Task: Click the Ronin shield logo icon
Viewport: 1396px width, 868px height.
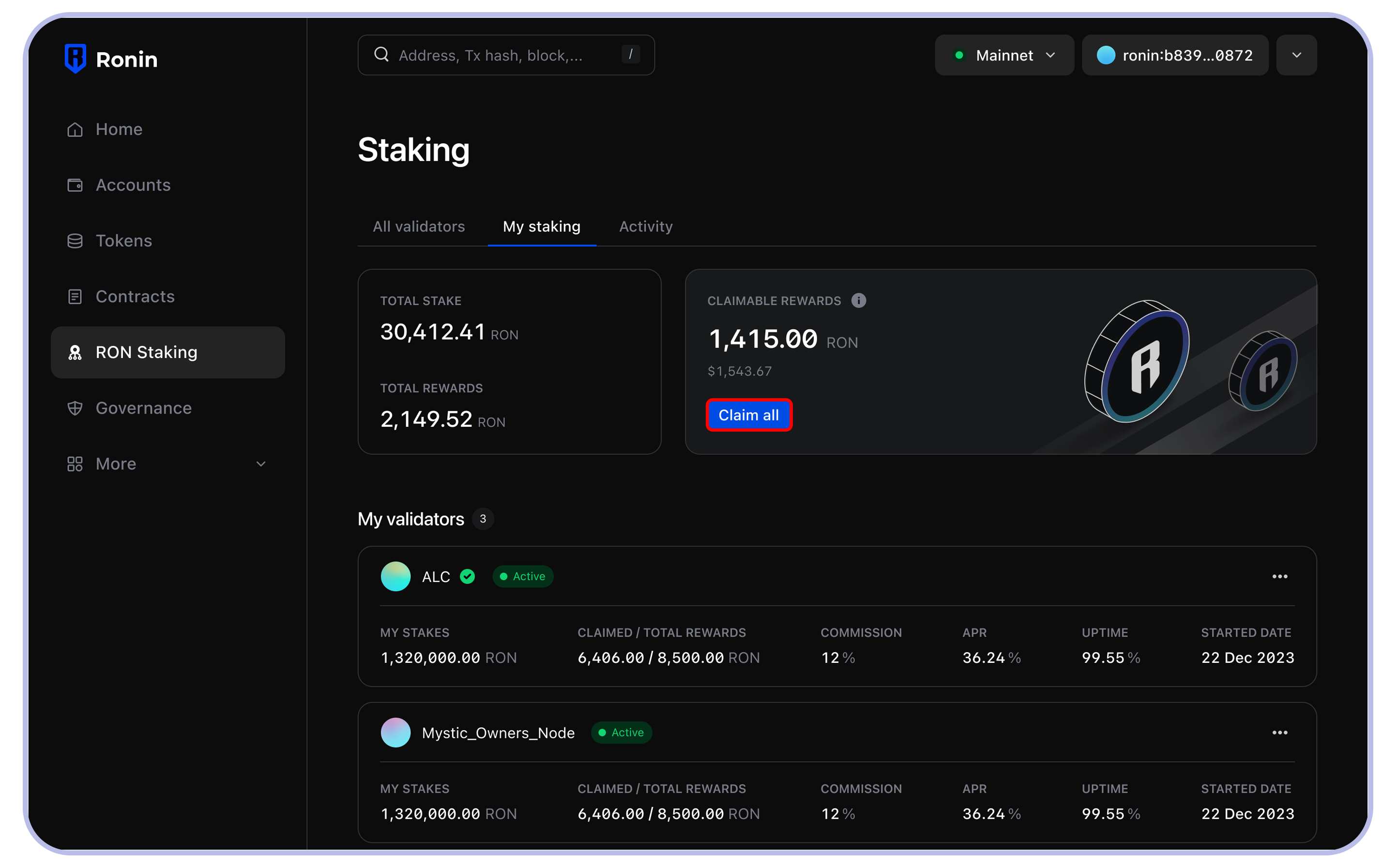Action: point(75,59)
